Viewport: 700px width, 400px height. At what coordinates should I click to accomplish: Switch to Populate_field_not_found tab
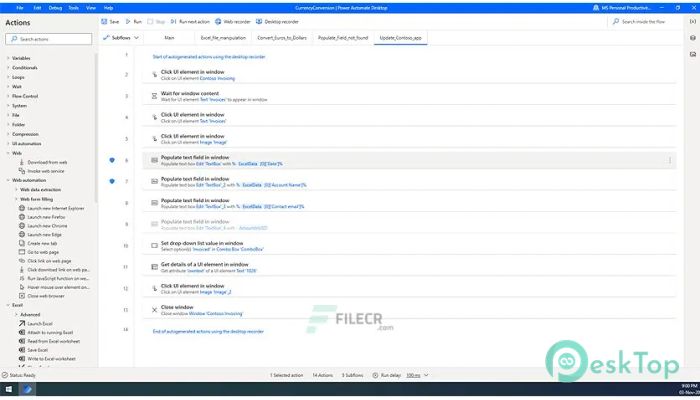tap(343, 38)
